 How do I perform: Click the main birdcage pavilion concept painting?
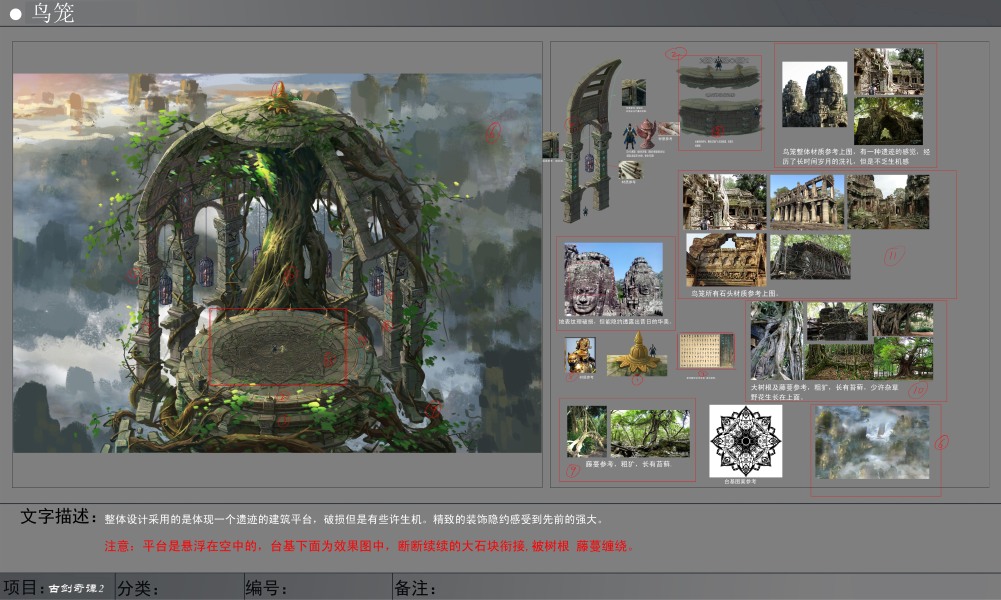click(x=277, y=263)
